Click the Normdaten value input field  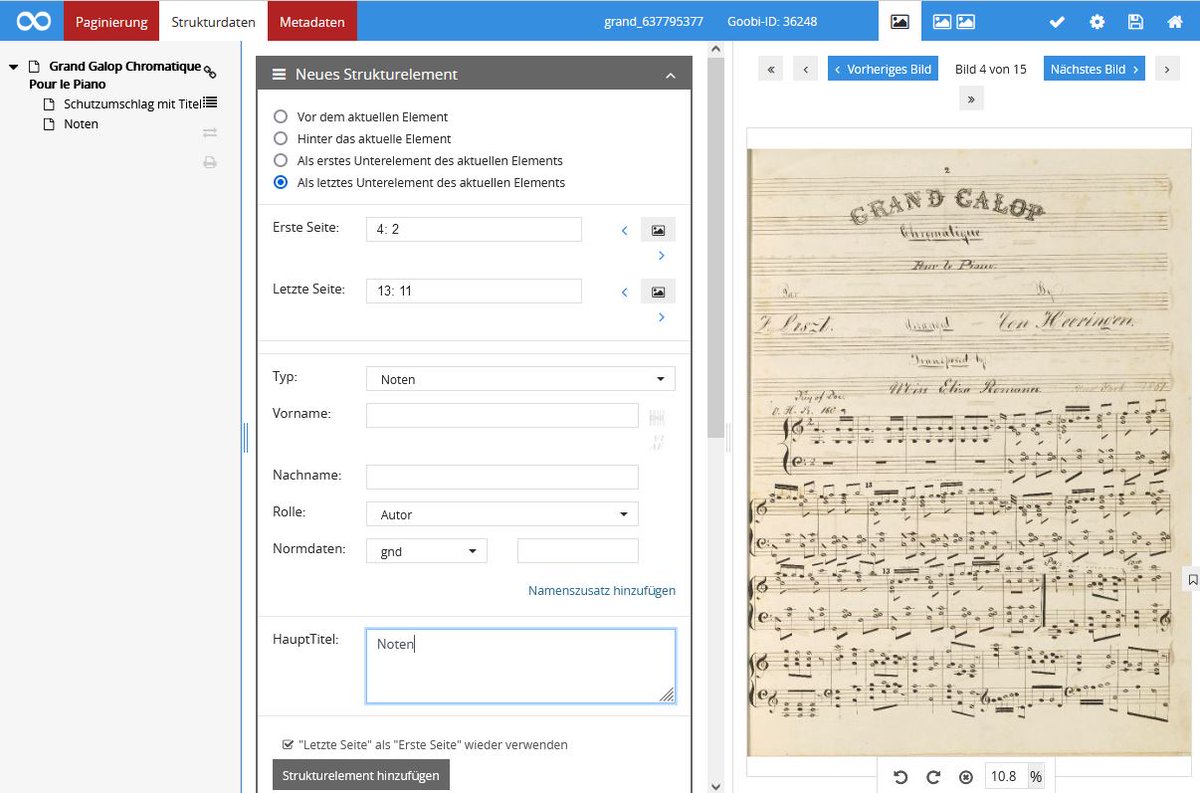(578, 551)
